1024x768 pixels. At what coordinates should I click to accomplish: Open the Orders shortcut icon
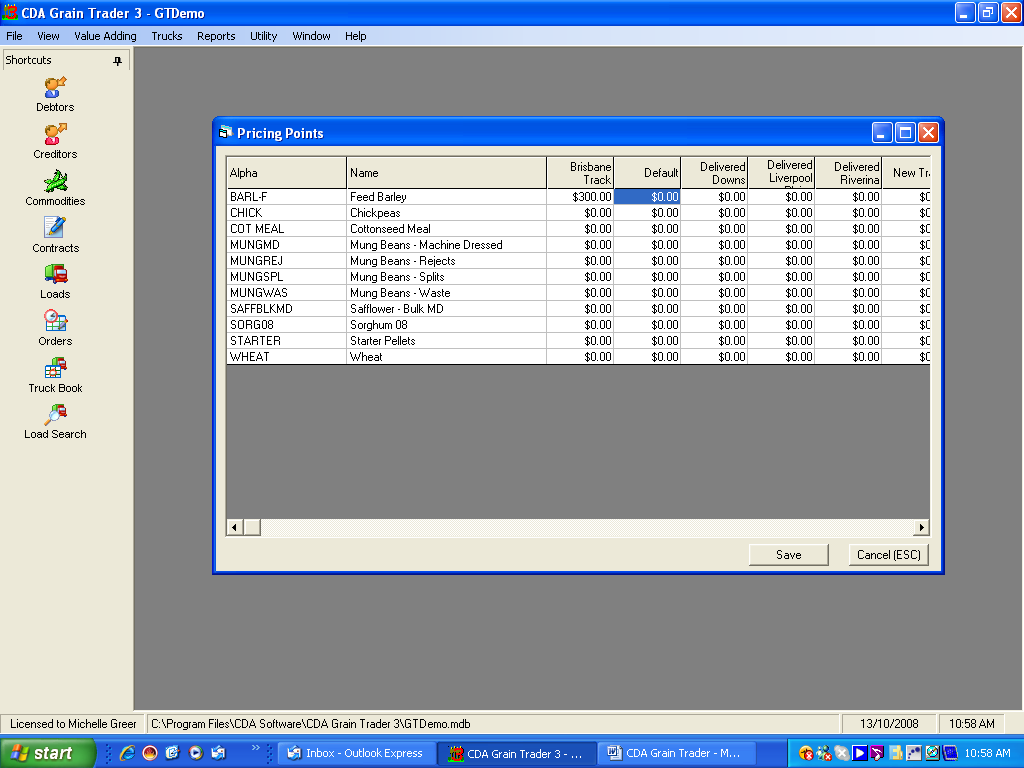point(55,321)
